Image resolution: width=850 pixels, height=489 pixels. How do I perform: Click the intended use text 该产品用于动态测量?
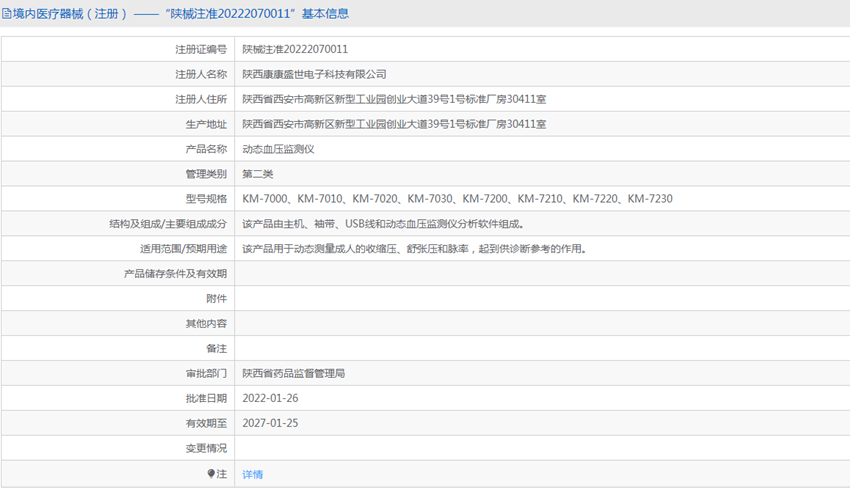point(414,249)
